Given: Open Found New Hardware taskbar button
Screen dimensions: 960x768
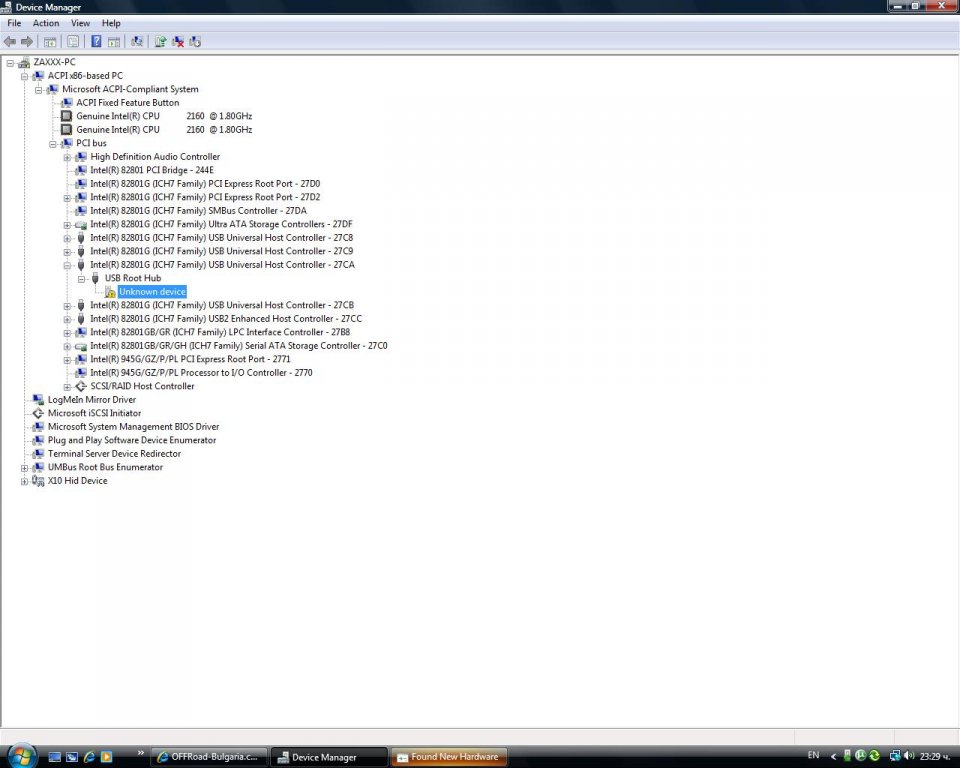Looking at the screenshot, I should [x=449, y=757].
